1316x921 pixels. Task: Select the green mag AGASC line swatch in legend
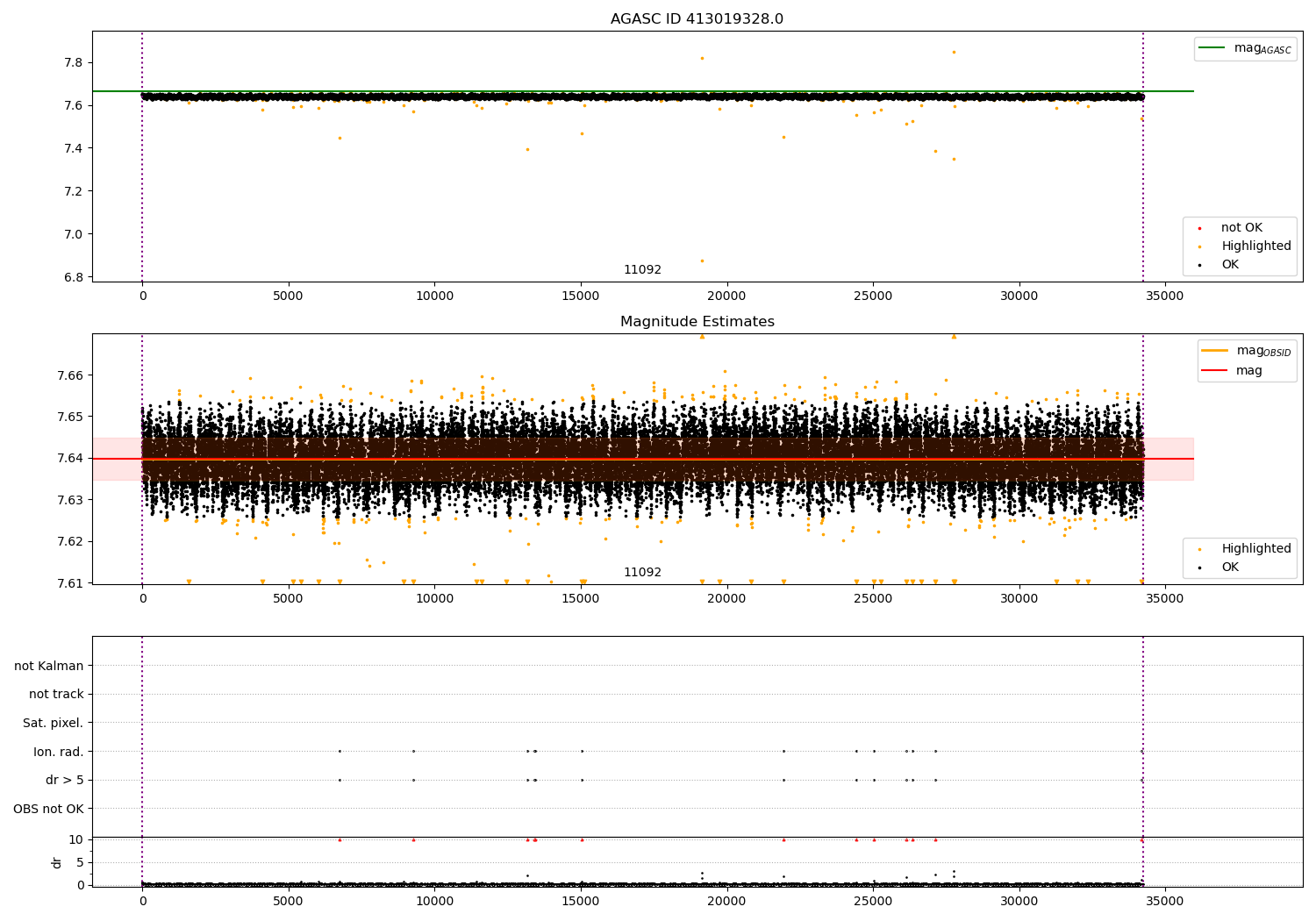[1212, 48]
